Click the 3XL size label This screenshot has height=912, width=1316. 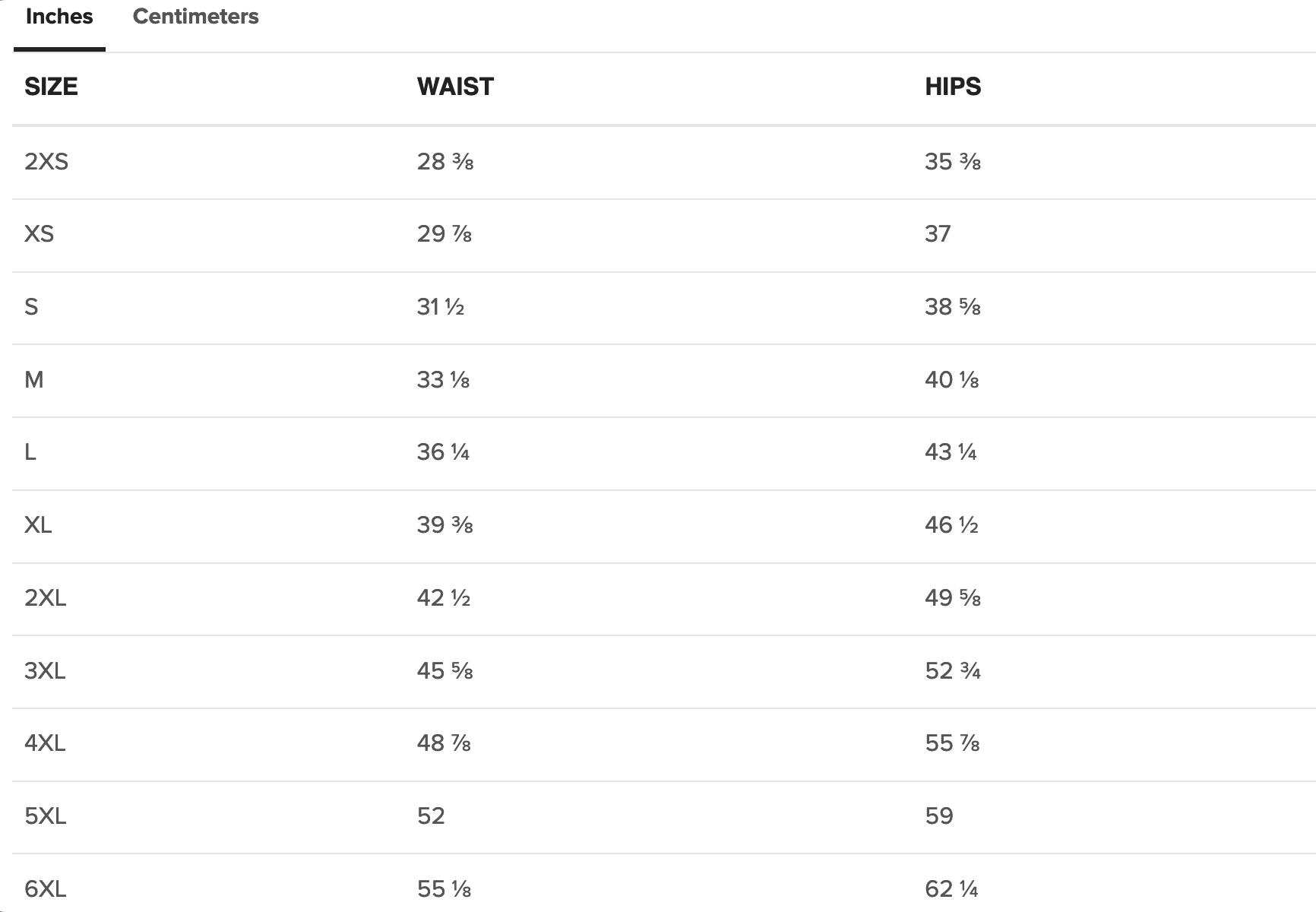(x=45, y=671)
